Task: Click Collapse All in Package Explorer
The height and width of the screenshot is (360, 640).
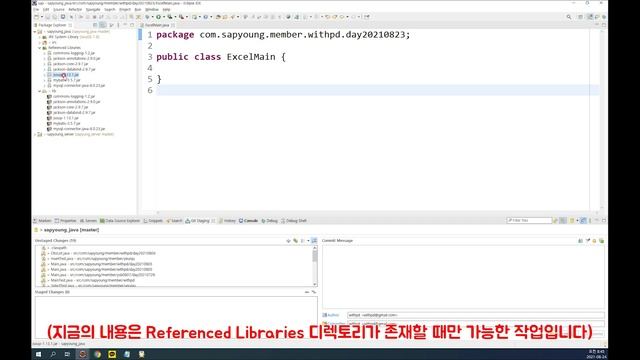Action: [x=95, y=25]
